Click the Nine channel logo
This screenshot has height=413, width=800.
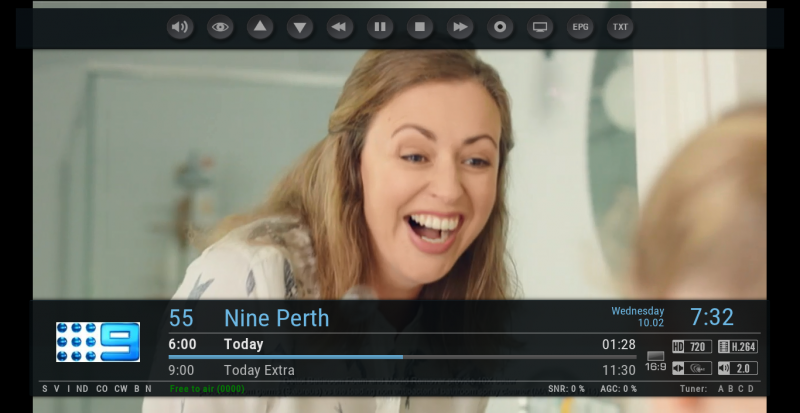pyautogui.click(x=97, y=342)
